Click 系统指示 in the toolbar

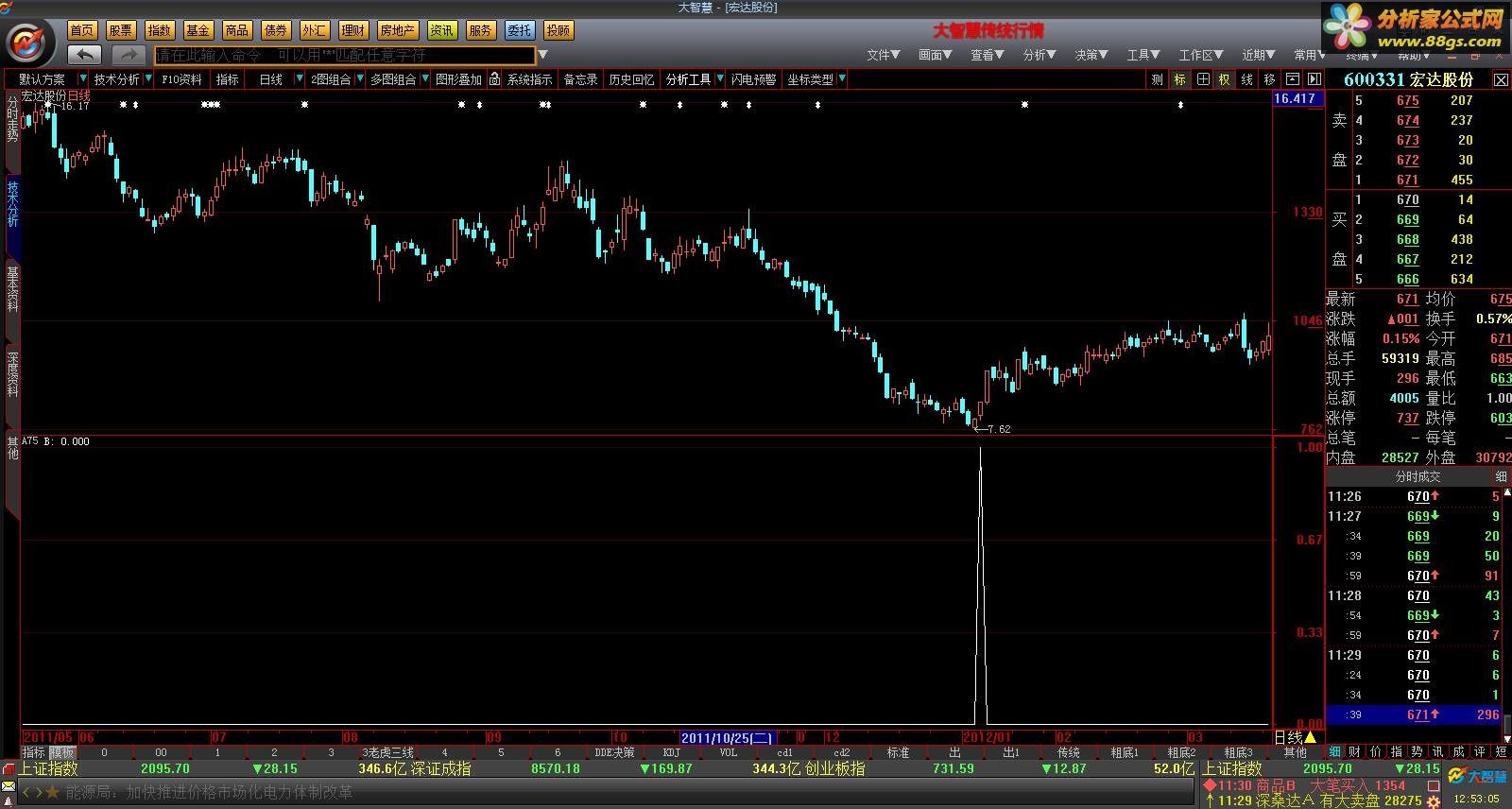coord(529,79)
